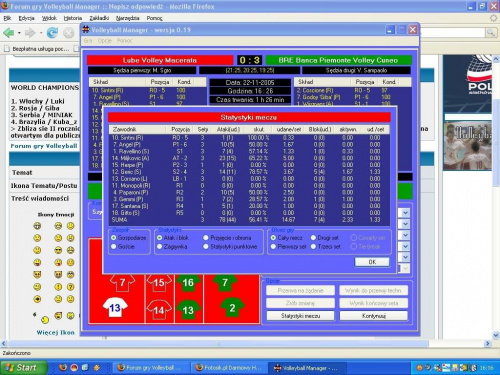Click the green number 16 jersey
The height and width of the screenshot is (375, 500).
click(x=188, y=283)
